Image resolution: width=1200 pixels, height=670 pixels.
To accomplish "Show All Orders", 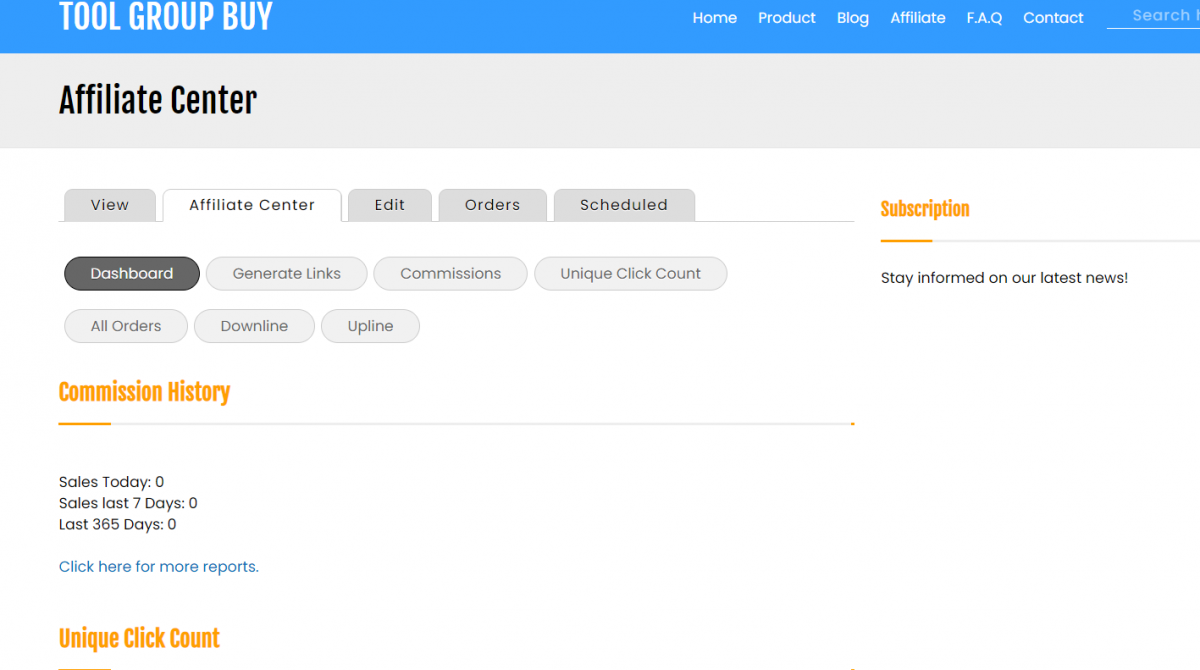I will point(126,326).
